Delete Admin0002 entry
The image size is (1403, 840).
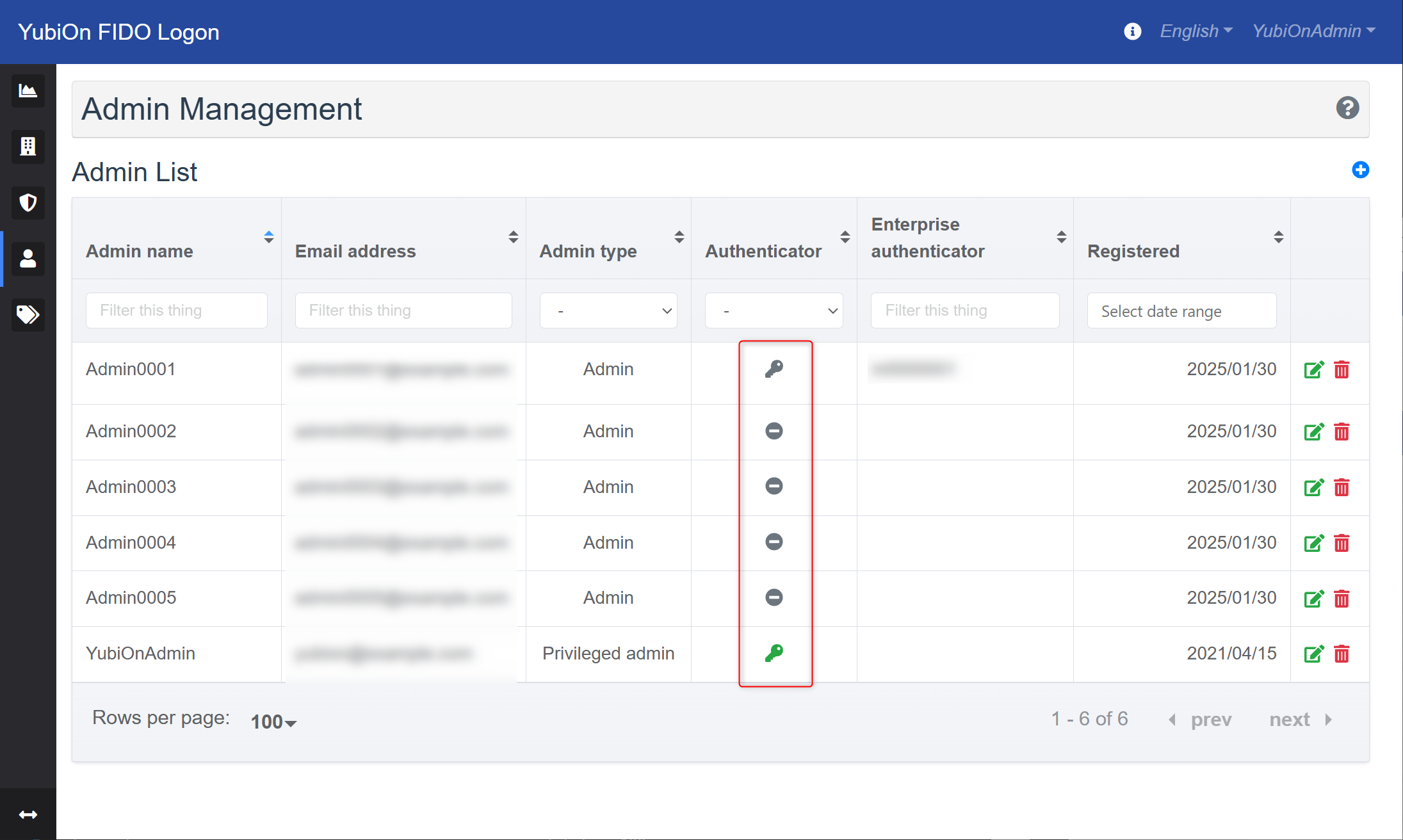click(x=1342, y=432)
